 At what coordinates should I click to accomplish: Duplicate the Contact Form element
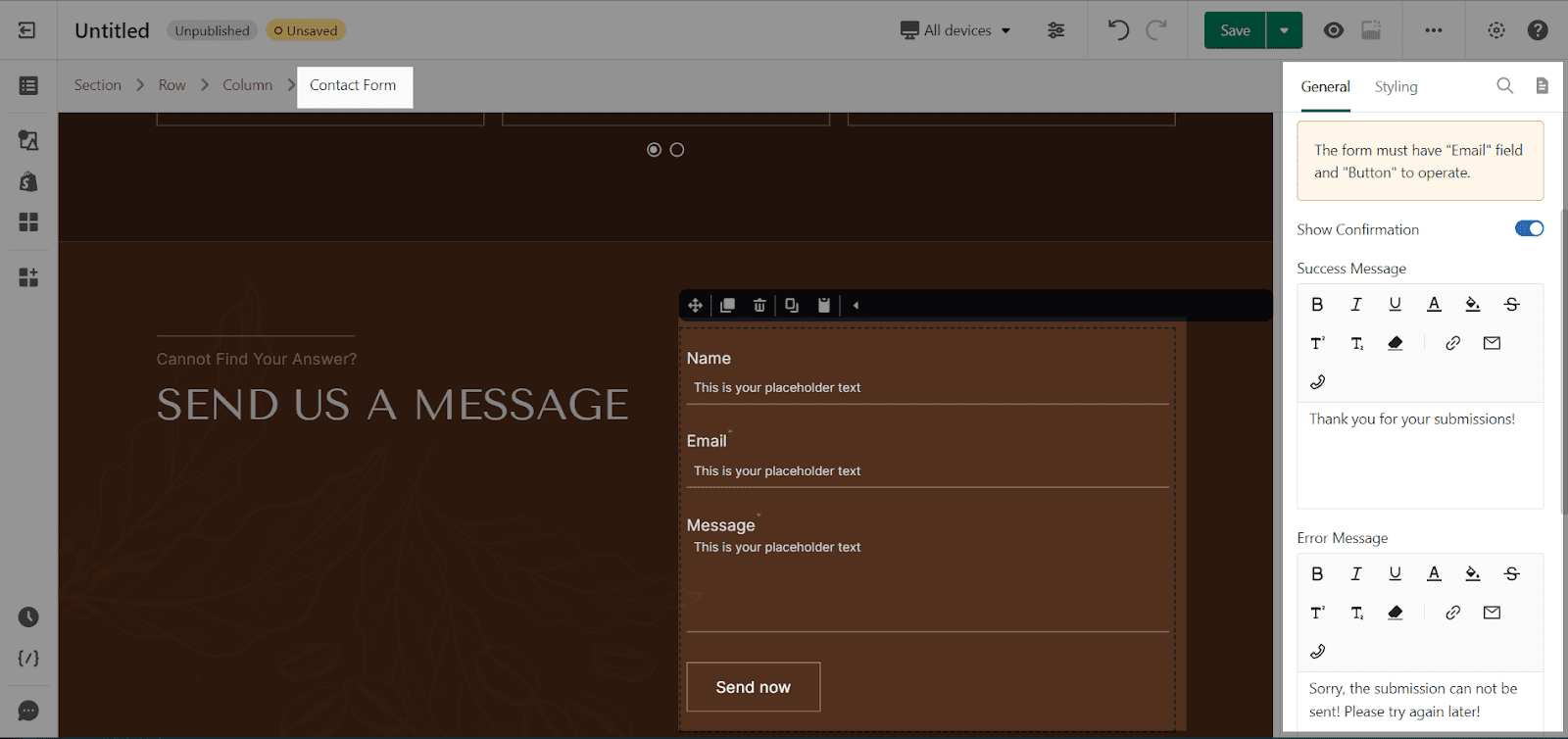point(727,306)
